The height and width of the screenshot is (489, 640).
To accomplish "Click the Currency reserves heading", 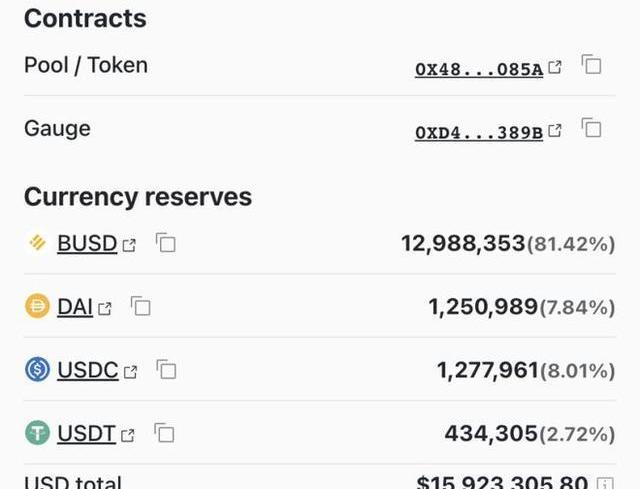I will click(x=138, y=196).
